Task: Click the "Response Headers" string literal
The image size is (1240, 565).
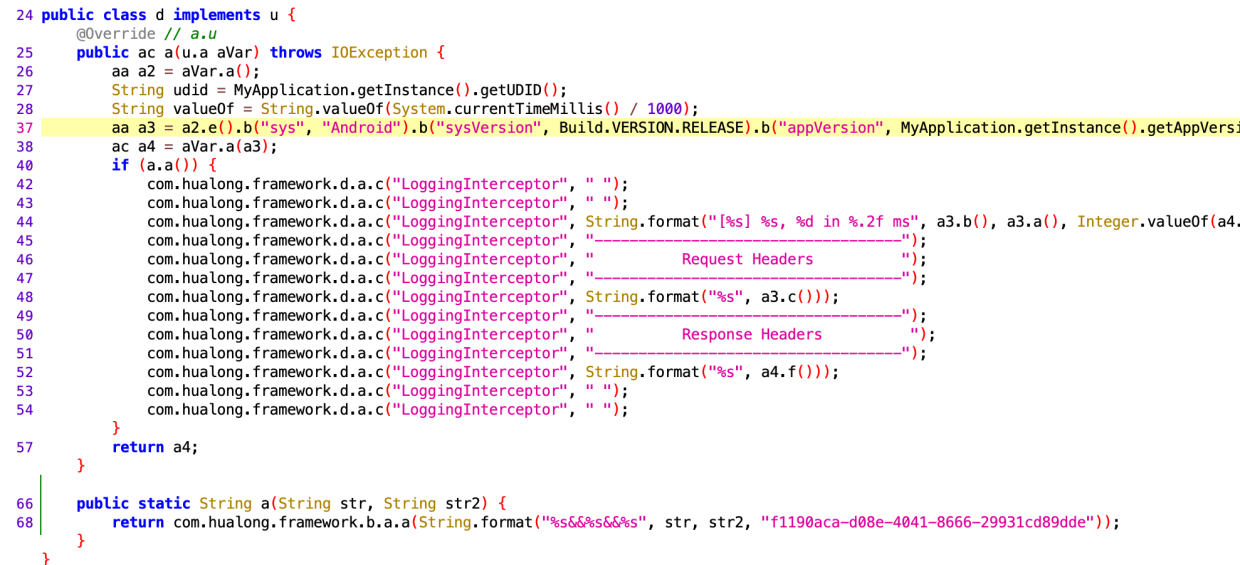Action: (x=752, y=334)
